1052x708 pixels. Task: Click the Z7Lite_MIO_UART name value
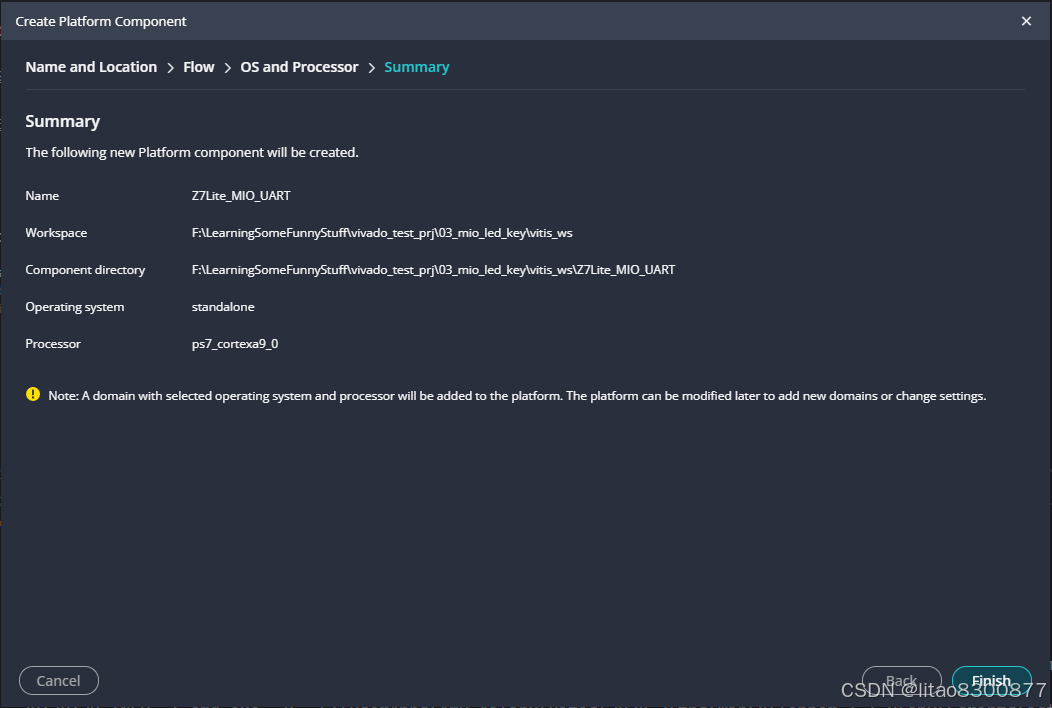241,196
